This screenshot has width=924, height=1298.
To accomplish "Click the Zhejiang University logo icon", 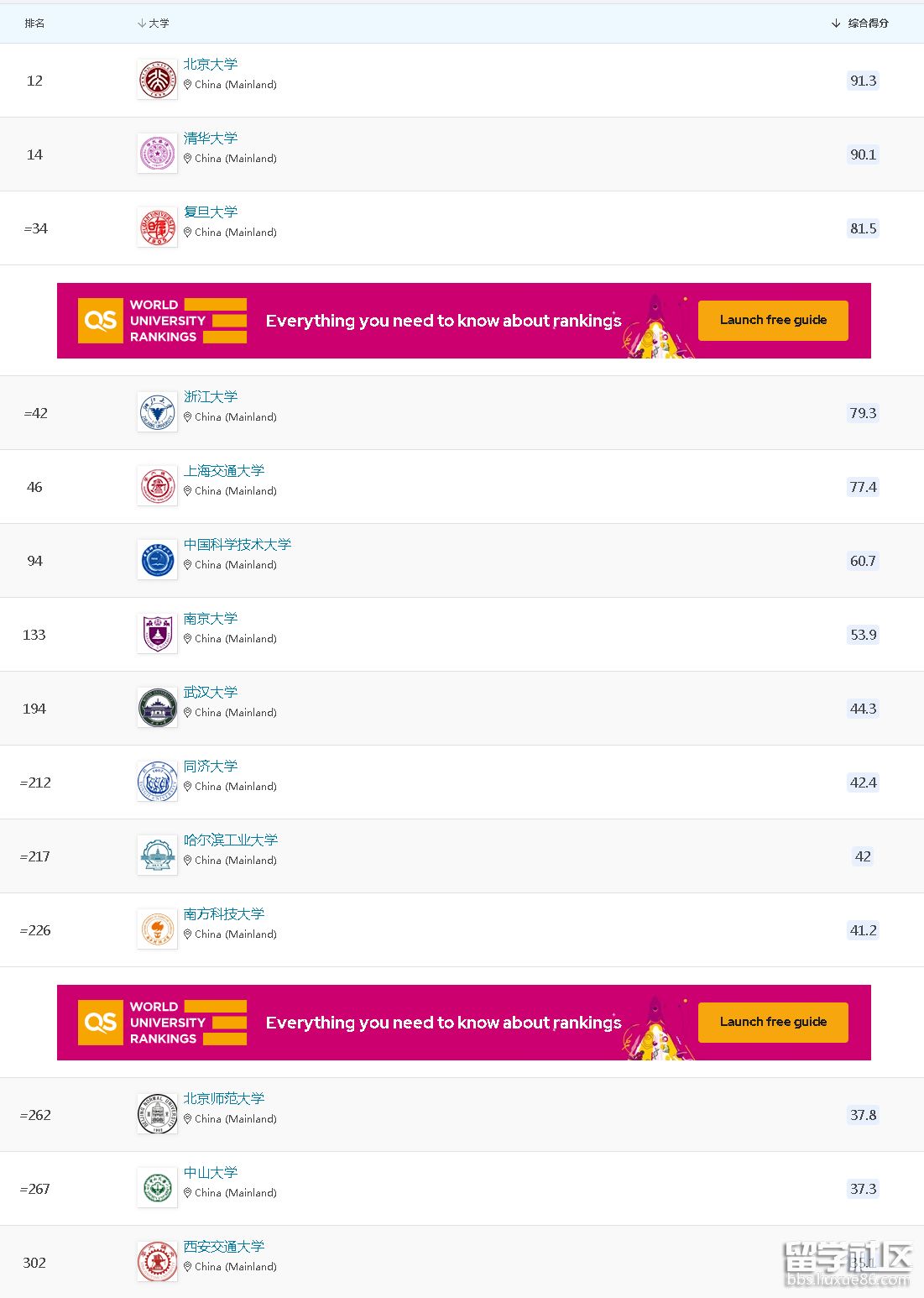I will [157, 412].
